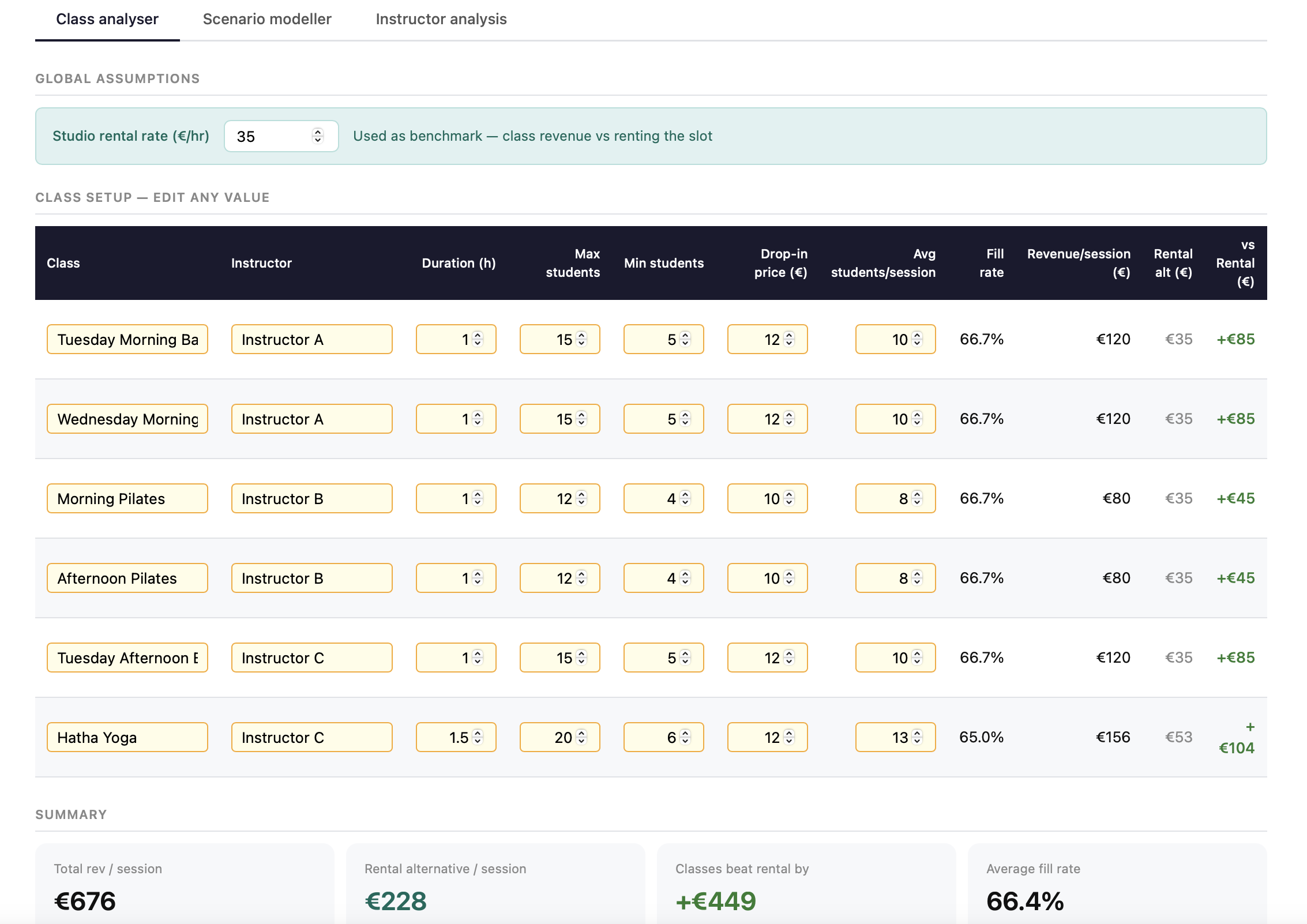Image resolution: width=1307 pixels, height=924 pixels.
Task: Click max students stepper for Tuesday Afternoon
Action: click(x=581, y=658)
